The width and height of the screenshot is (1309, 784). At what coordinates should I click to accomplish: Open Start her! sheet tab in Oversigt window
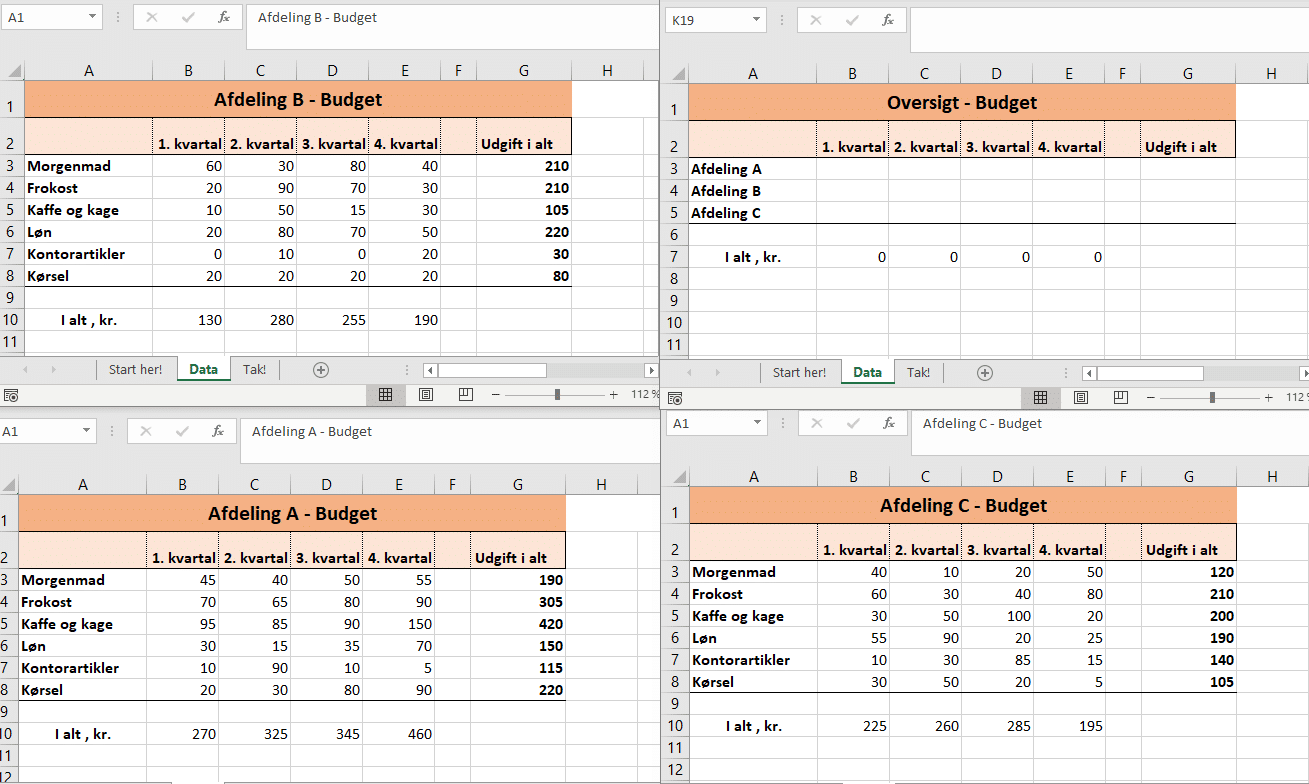799,372
